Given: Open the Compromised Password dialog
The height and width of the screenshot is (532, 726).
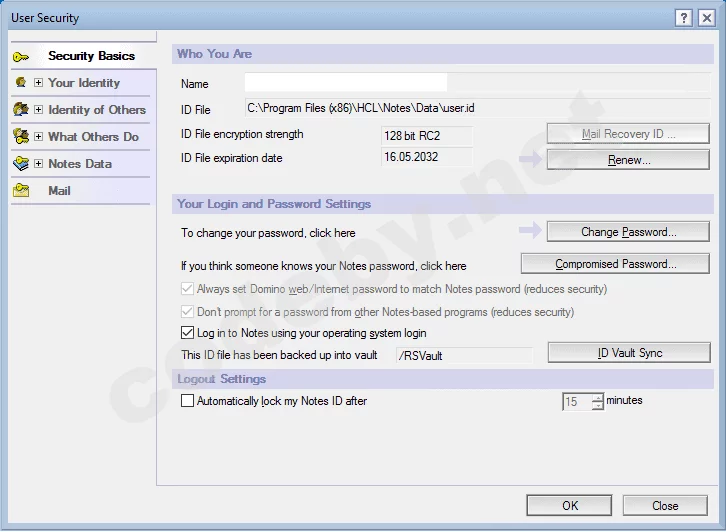Looking at the screenshot, I should tap(615, 265).
